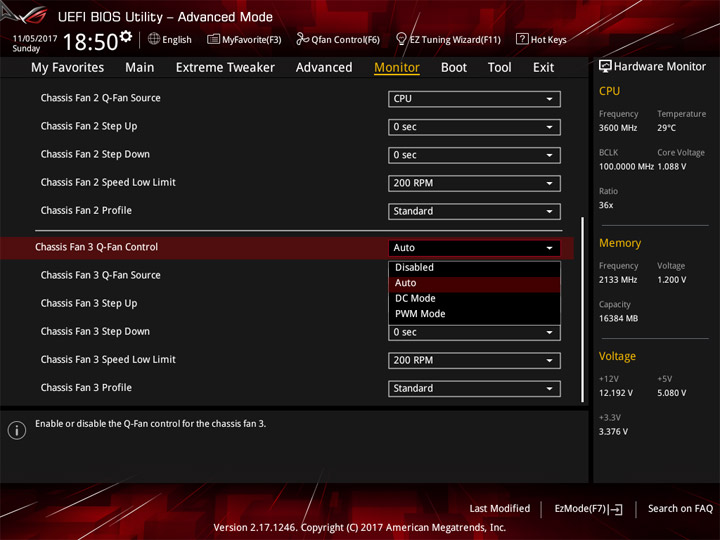Select Chassis Fan 3 Q-Fan Source row
Image resolution: width=720 pixels, height=540 pixels.
(x=101, y=275)
